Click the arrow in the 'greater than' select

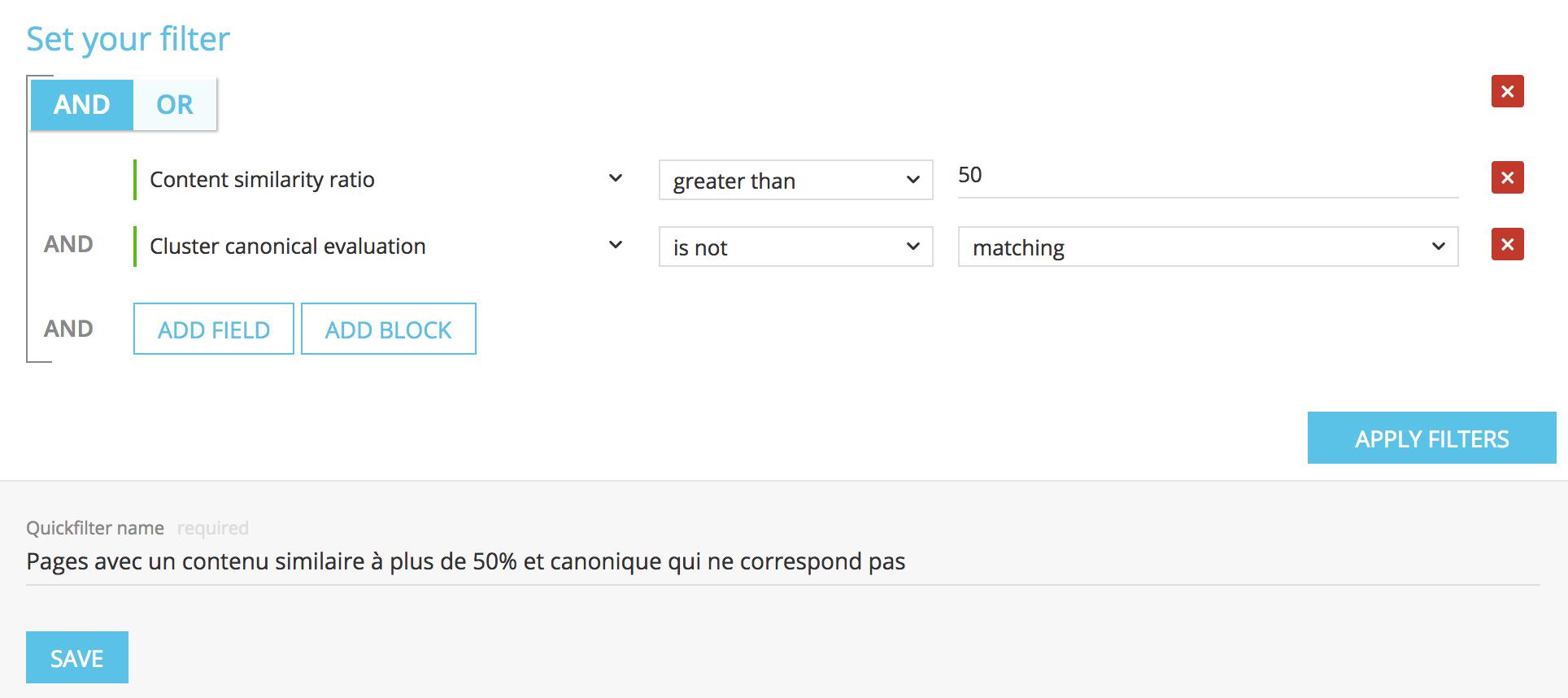pyautogui.click(x=913, y=180)
